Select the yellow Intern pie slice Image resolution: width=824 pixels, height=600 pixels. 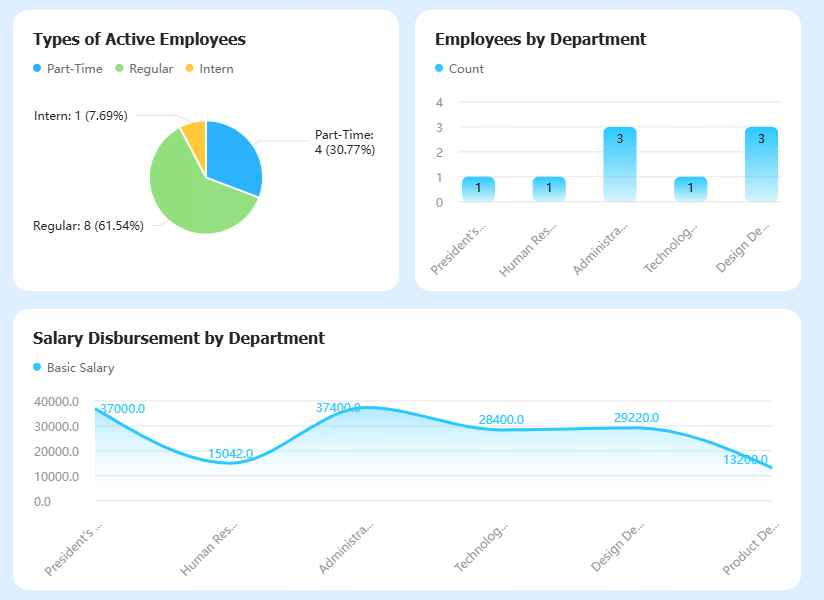tap(195, 137)
